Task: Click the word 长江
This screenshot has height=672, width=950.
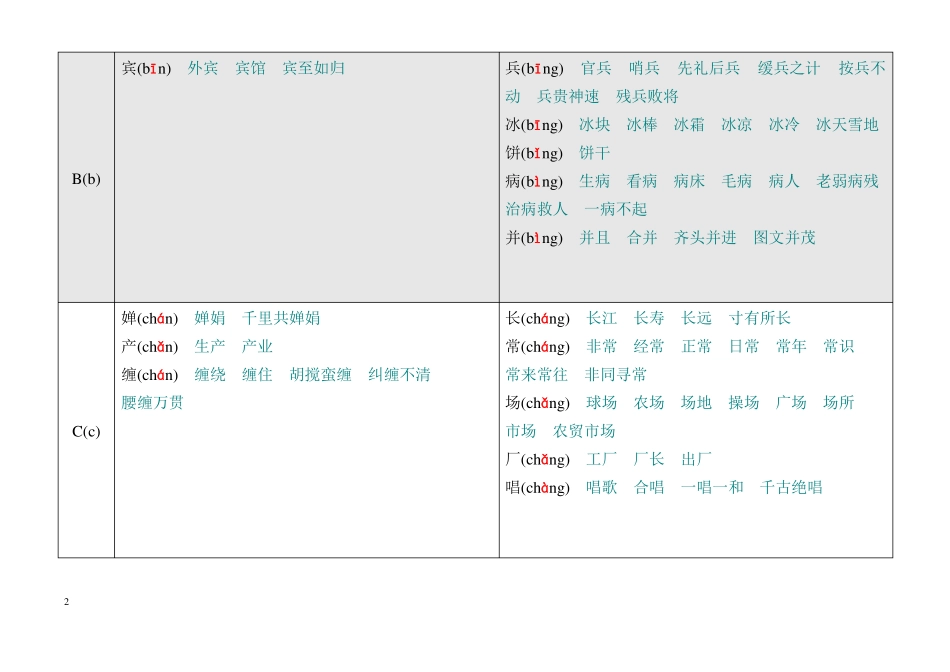Action: coord(602,318)
